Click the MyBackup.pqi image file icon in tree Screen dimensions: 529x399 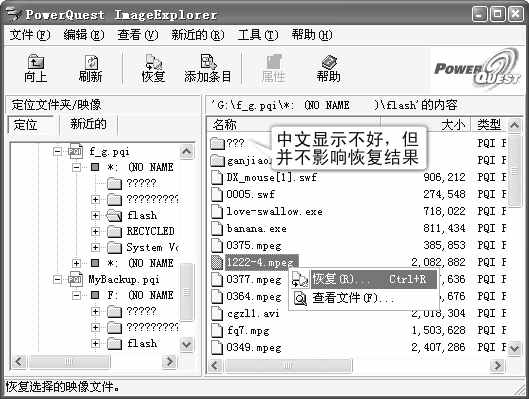[x=75, y=279]
